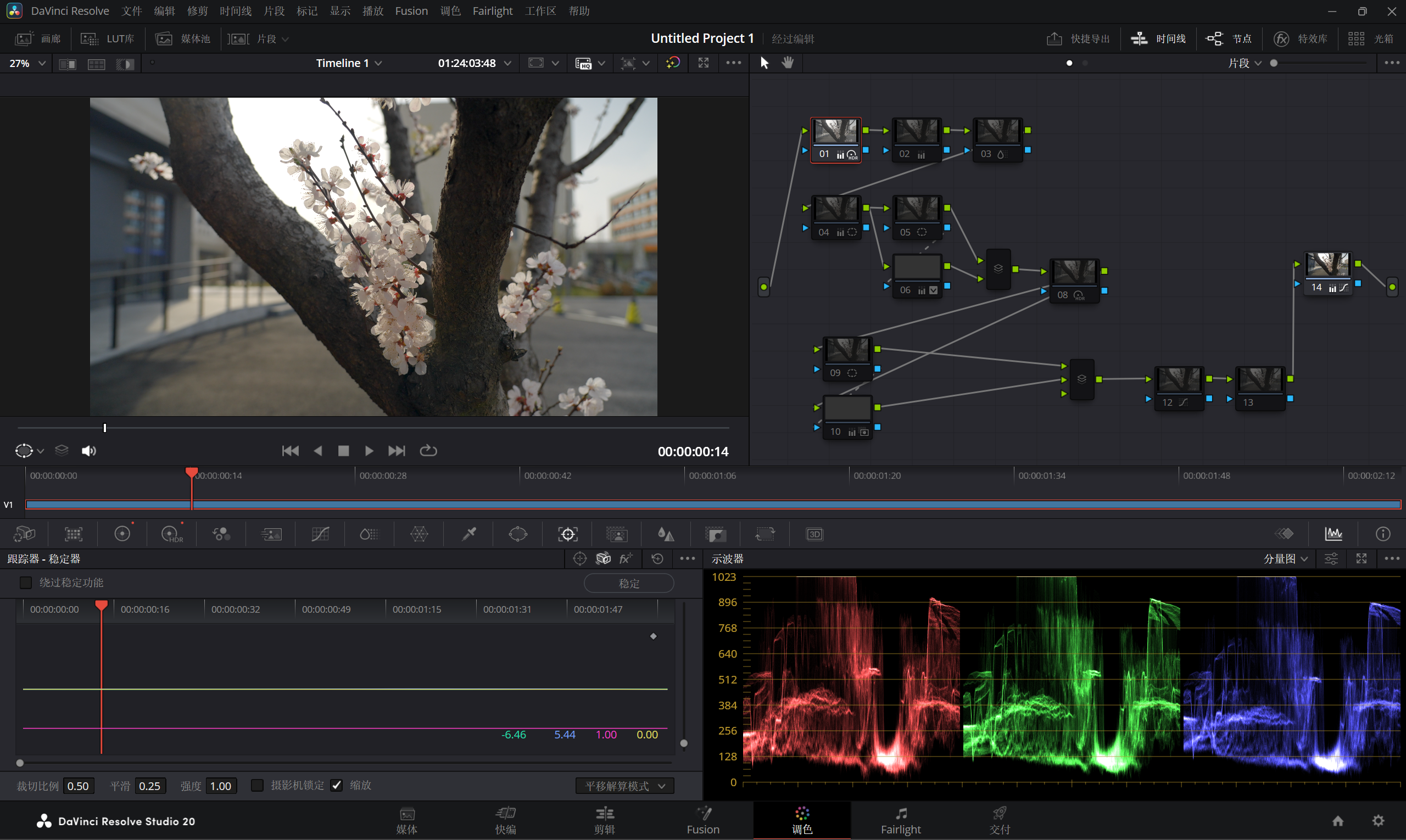Open the Power Window palette
This screenshot has height=840, width=1406.
point(517,534)
